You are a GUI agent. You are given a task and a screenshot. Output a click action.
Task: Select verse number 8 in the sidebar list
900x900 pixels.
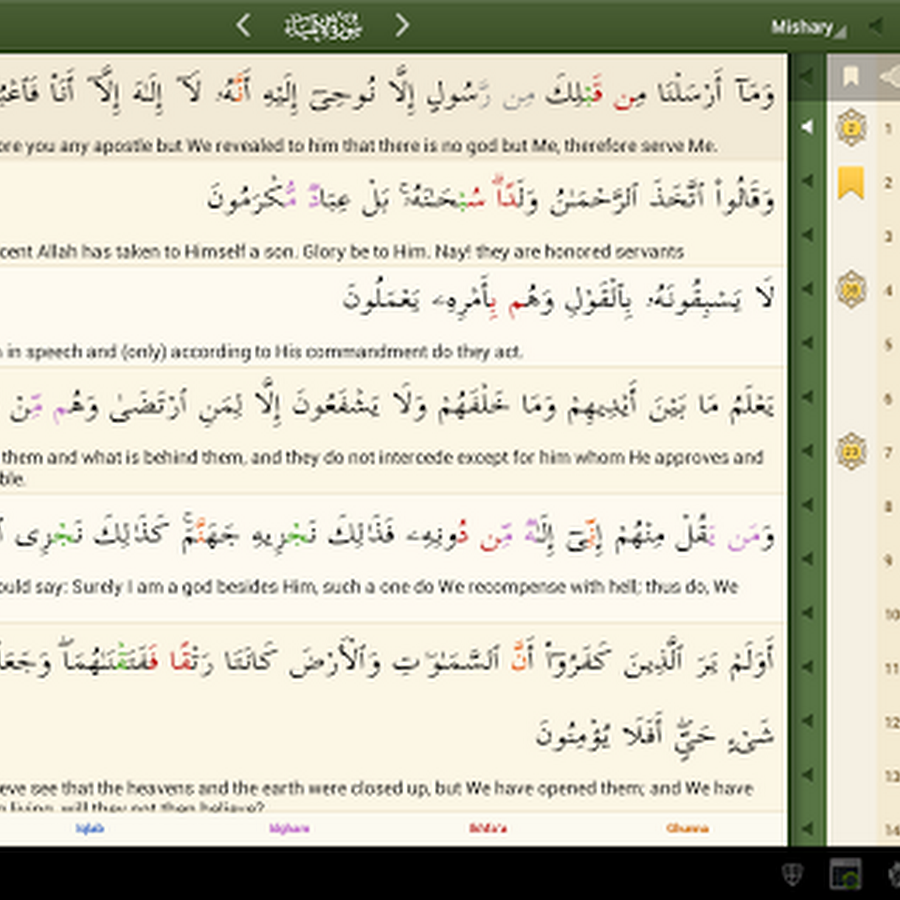pos(888,506)
